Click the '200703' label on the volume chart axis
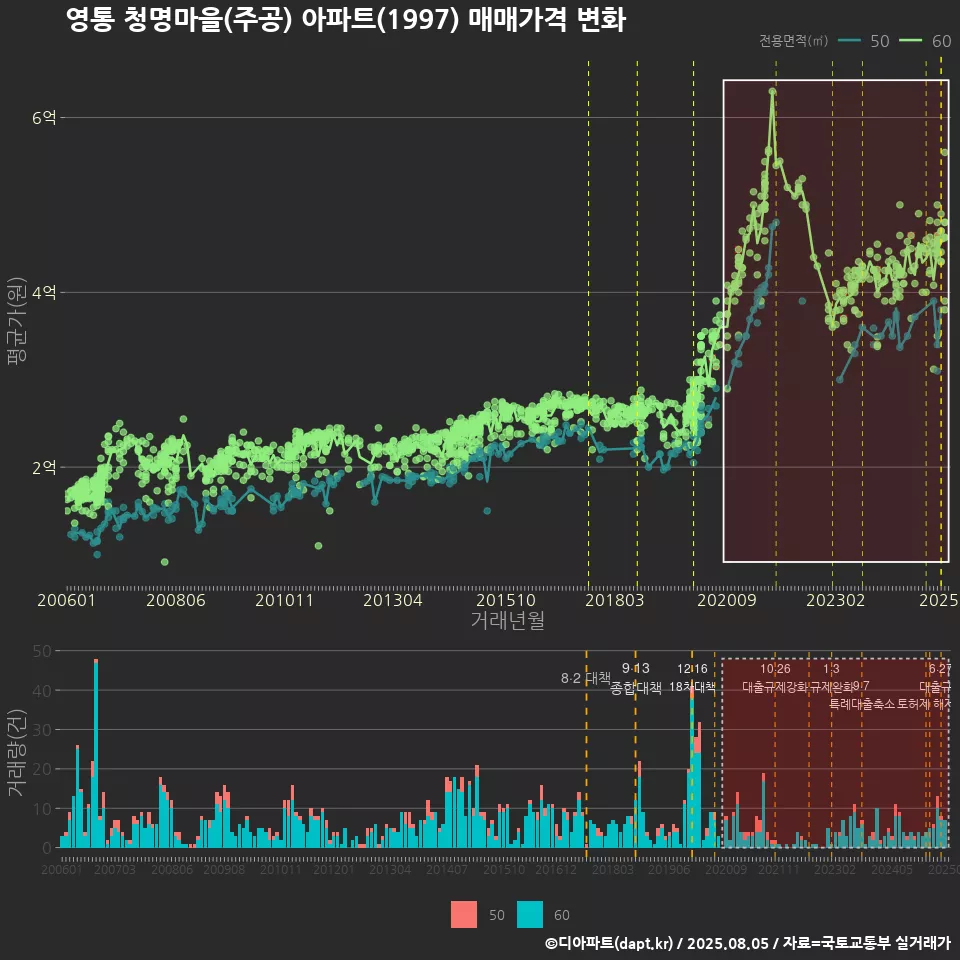960x960 pixels. 114,869
